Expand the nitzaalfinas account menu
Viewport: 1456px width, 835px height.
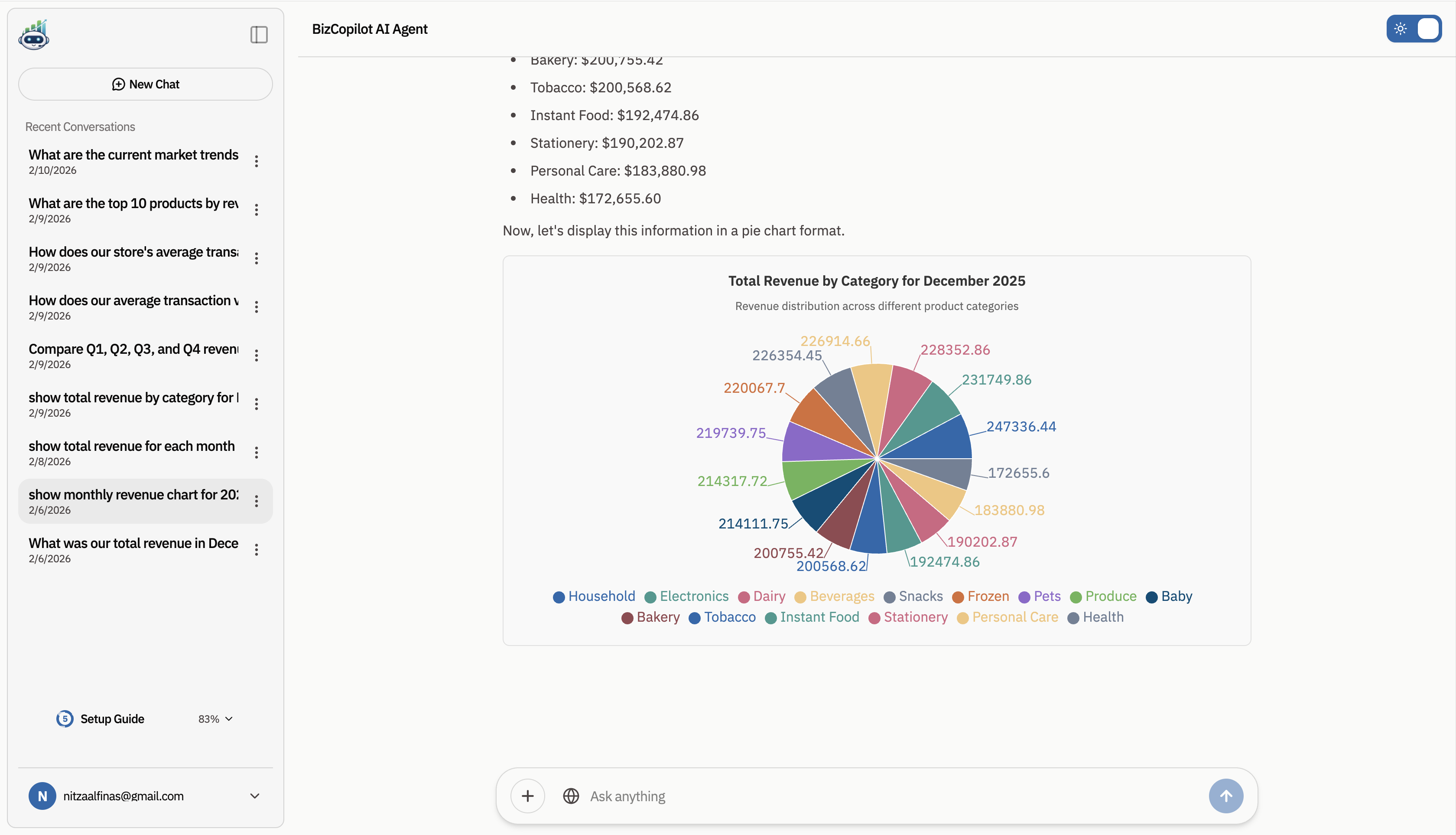[x=254, y=796]
